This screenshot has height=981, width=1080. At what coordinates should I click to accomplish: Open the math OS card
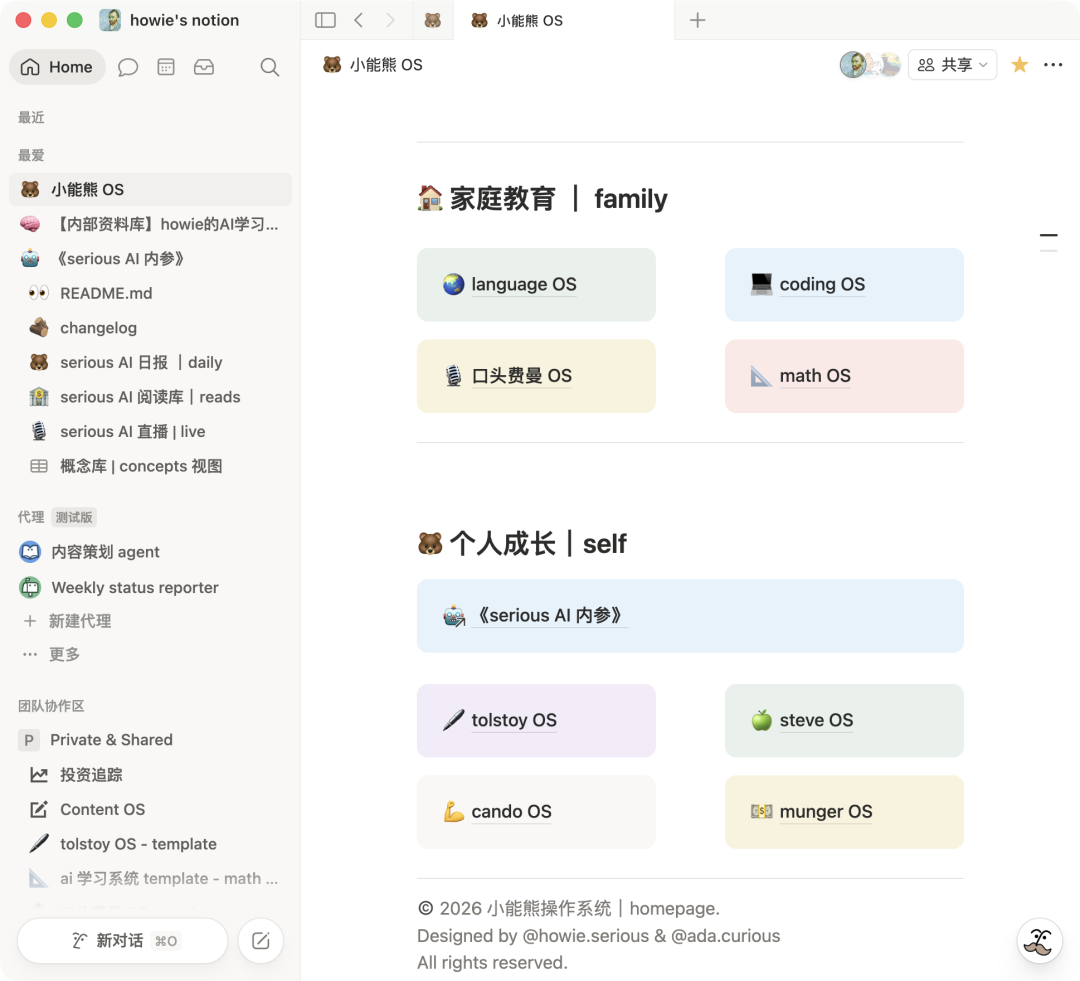pos(844,376)
